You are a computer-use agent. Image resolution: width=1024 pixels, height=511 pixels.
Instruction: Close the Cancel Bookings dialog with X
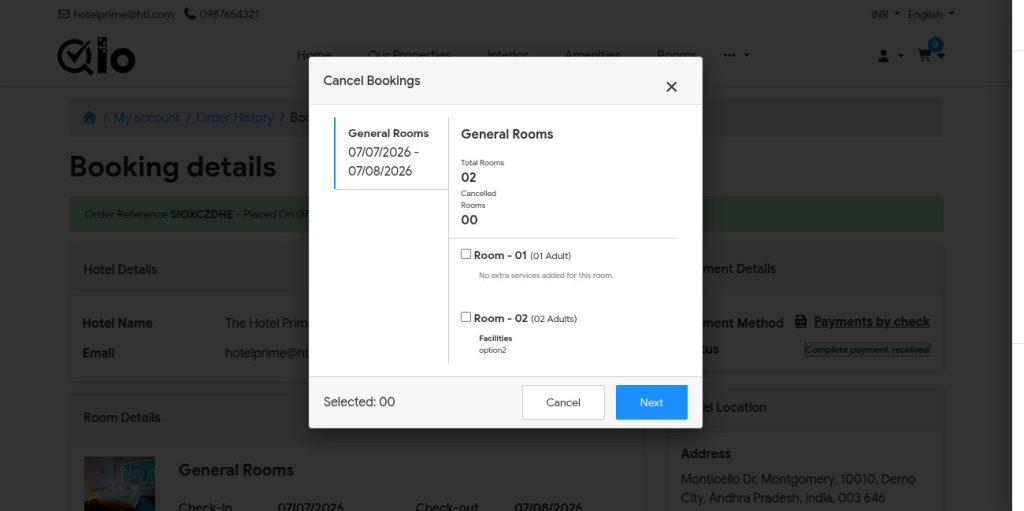(x=671, y=87)
